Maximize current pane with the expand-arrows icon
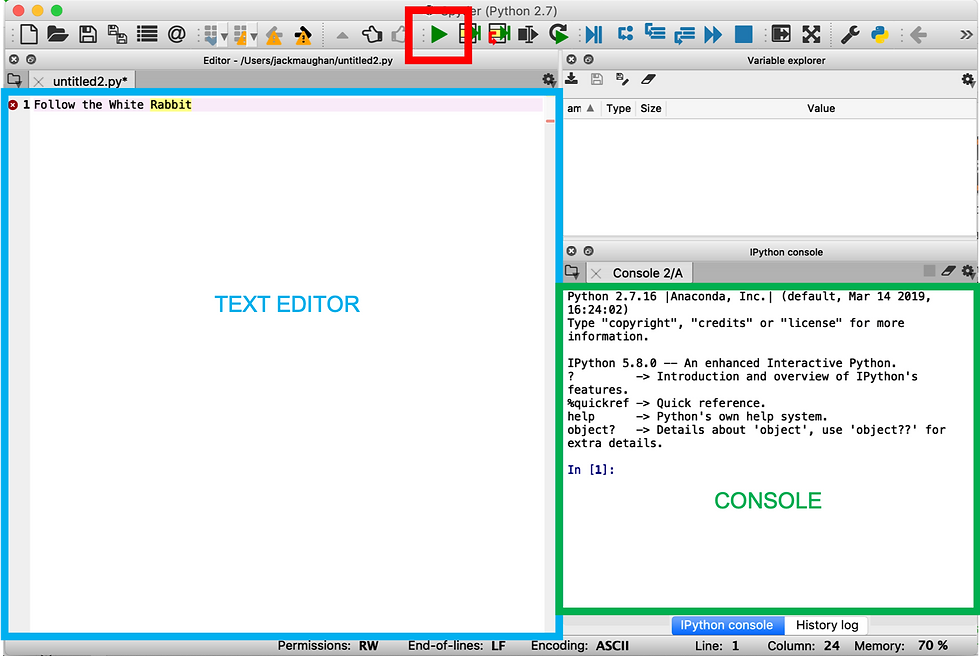This screenshot has width=980, height=656. 811,34
